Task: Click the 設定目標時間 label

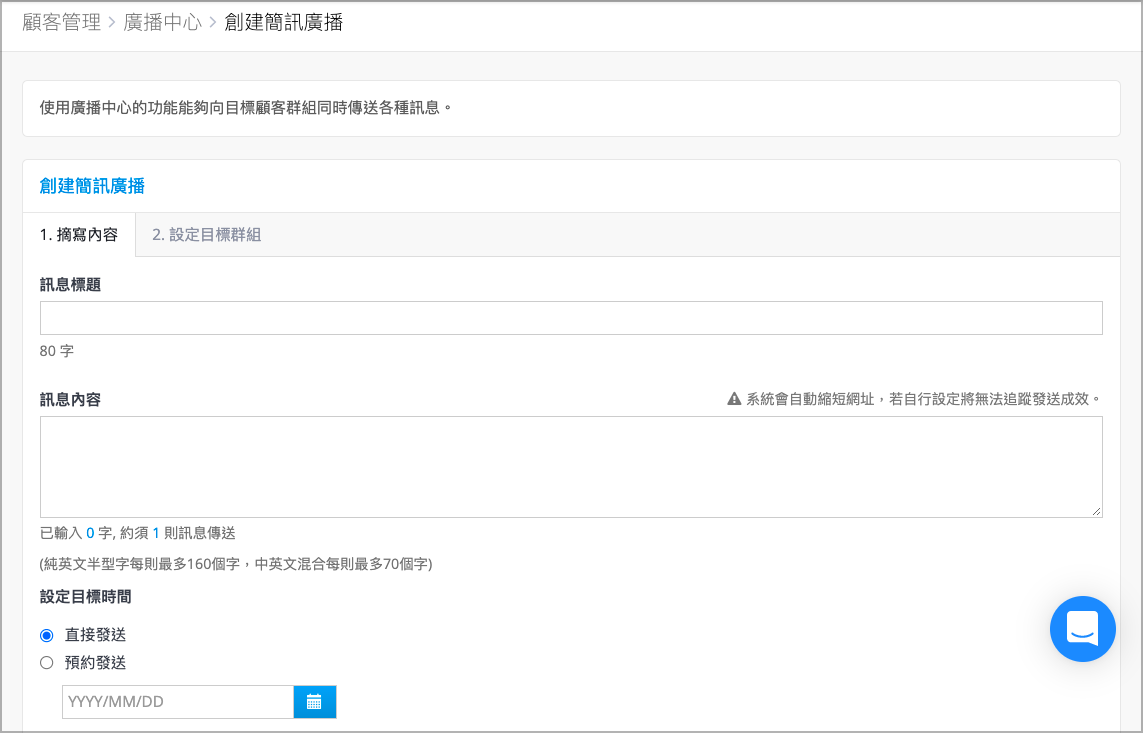Action: click(x=85, y=597)
